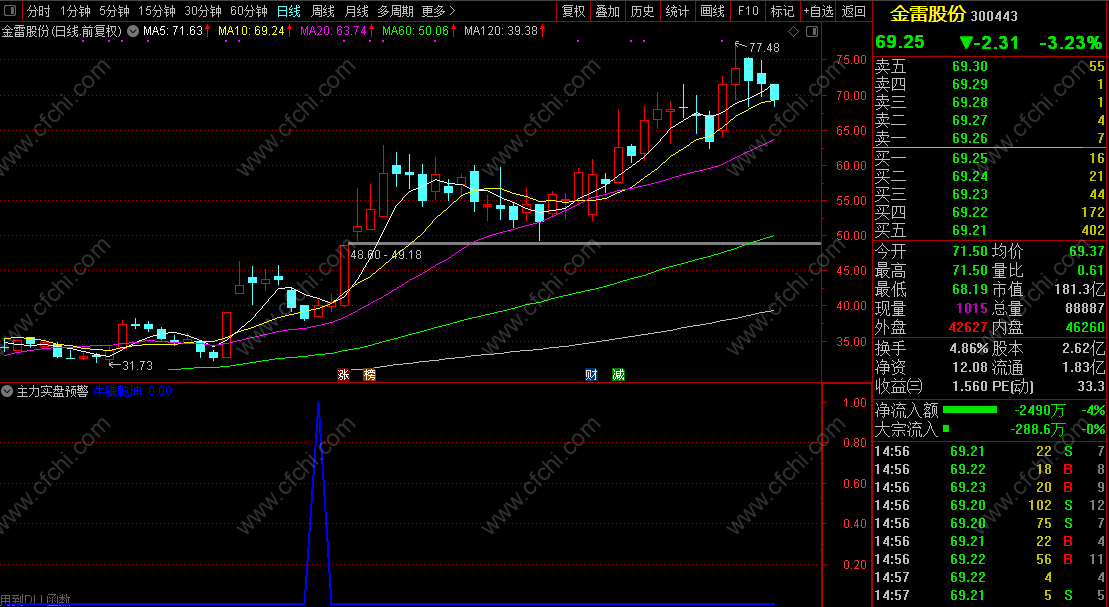Open the dropdown next to 金雷股份(日线.前复权)
The width and height of the screenshot is (1109, 607).
(x=132, y=31)
